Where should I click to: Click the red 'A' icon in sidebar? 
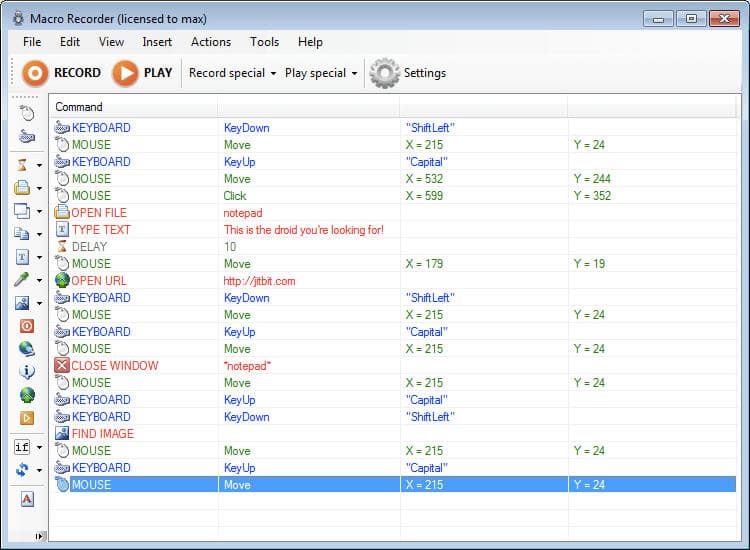pyautogui.click(x=26, y=499)
